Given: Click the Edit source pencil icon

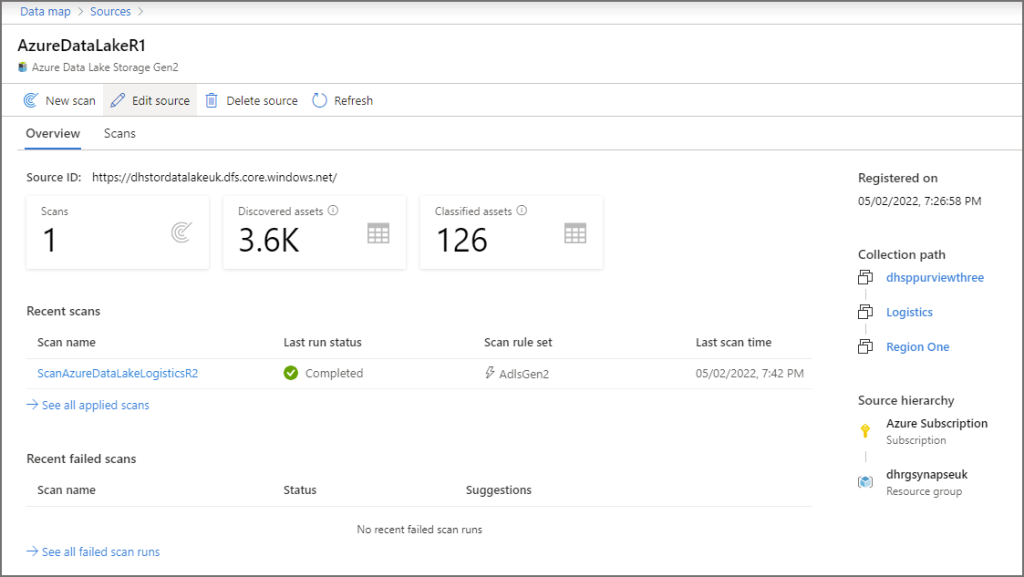Looking at the screenshot, I should click(118, 101).
